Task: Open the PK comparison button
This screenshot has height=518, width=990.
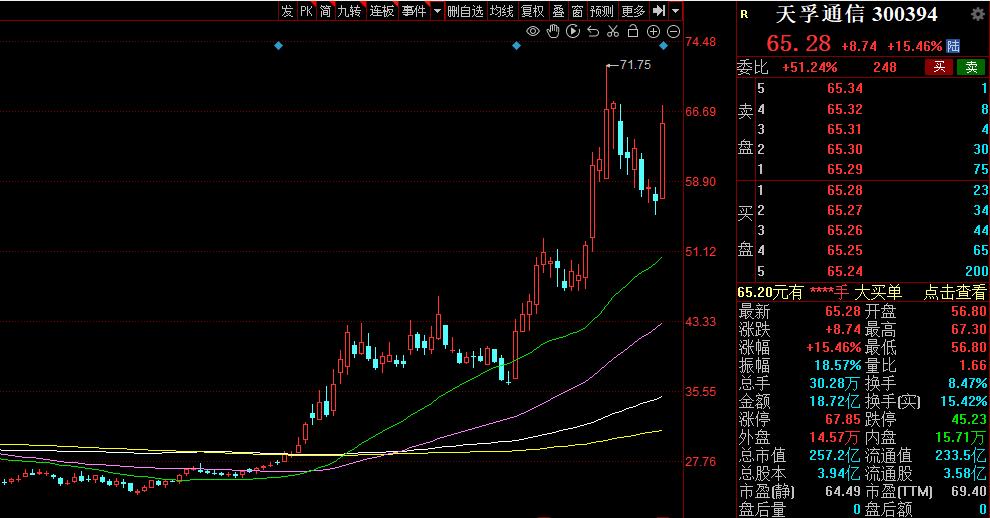Action: point(306,11)
